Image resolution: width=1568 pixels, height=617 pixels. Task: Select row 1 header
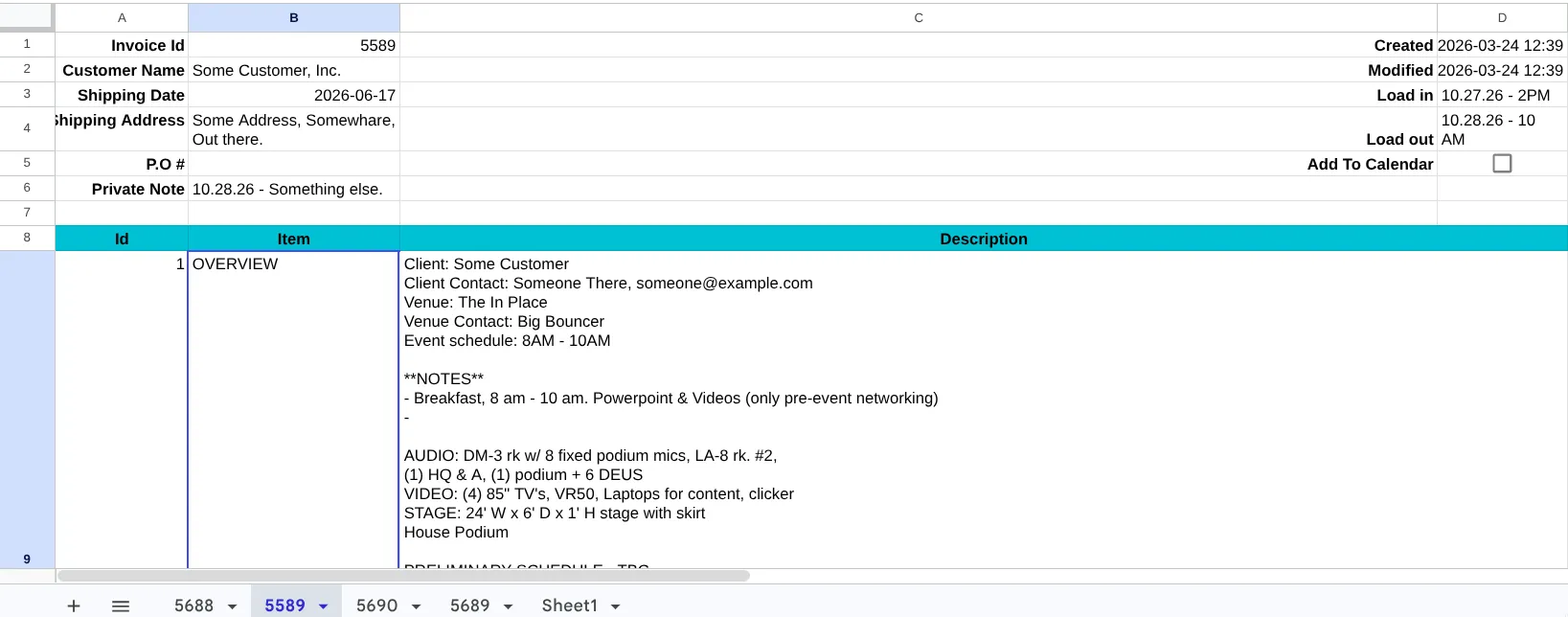(x=27, y=44)
